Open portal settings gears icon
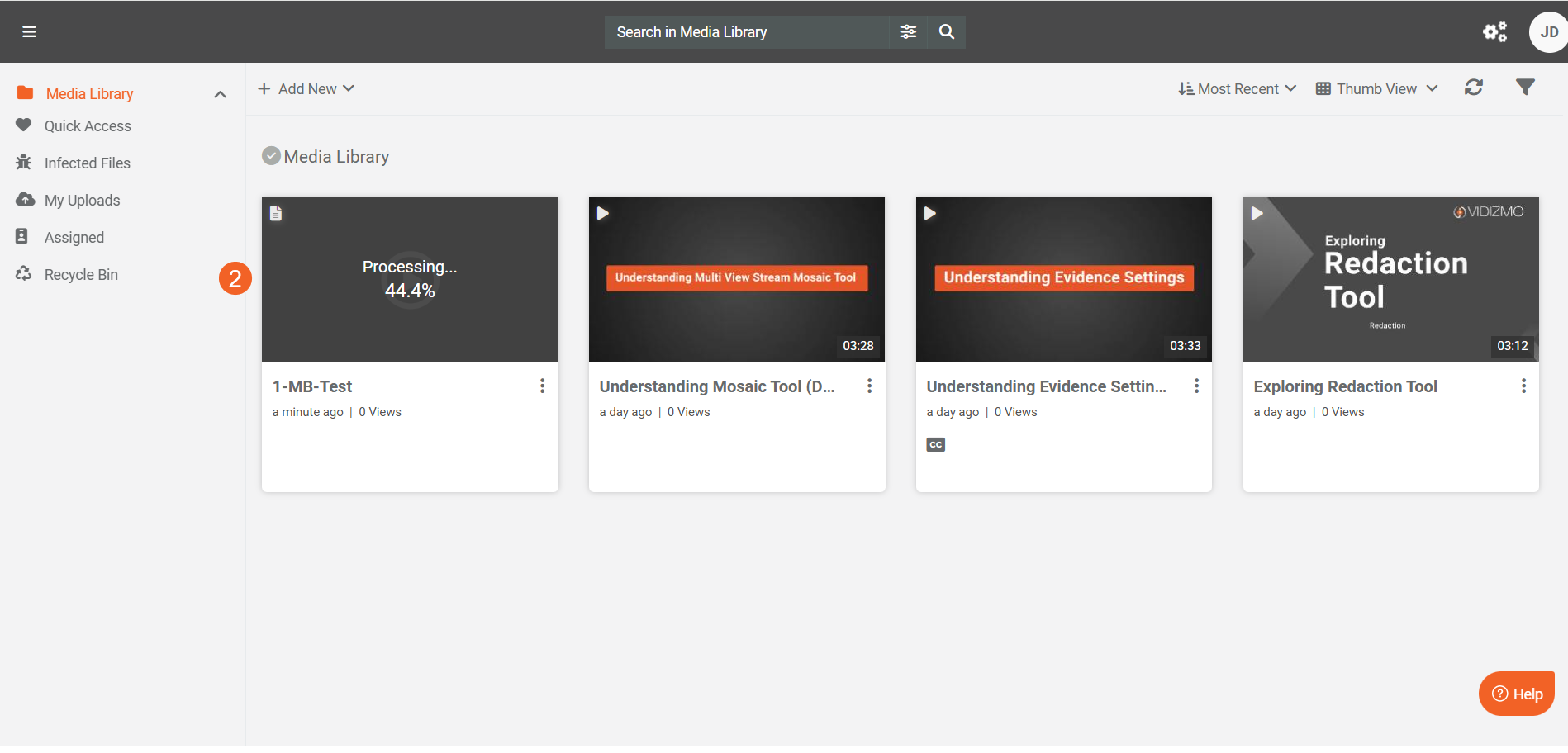This screenshot has width=1568, height=753. click(x=1494, y=31)
